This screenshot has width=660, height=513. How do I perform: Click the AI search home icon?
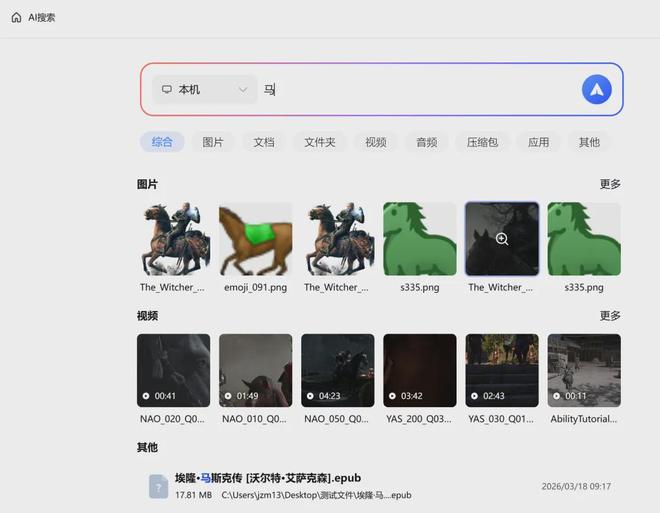click(x=16, y=17)
